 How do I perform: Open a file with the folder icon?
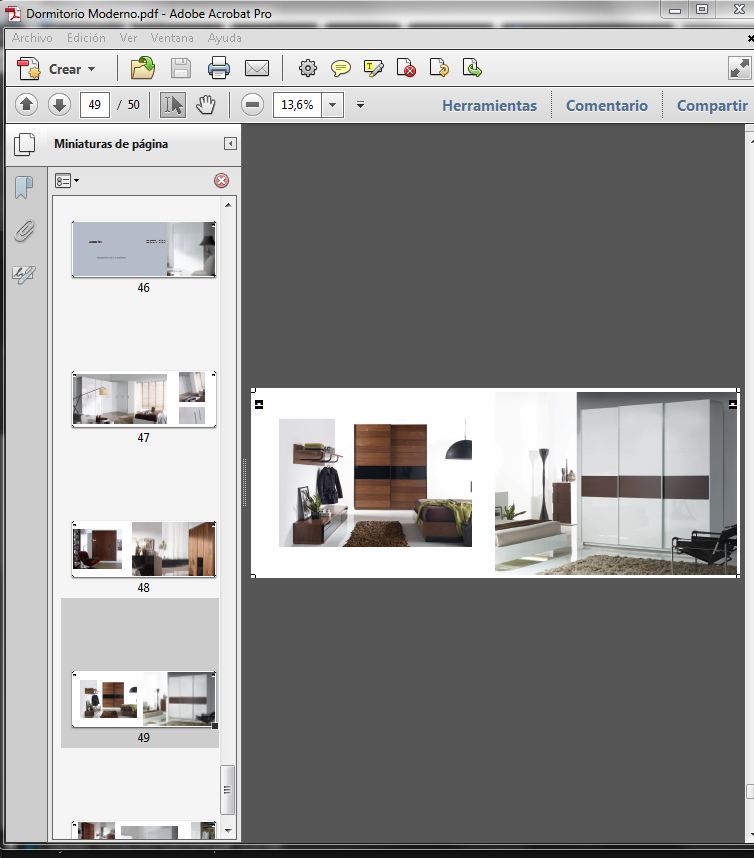[143, 69]
